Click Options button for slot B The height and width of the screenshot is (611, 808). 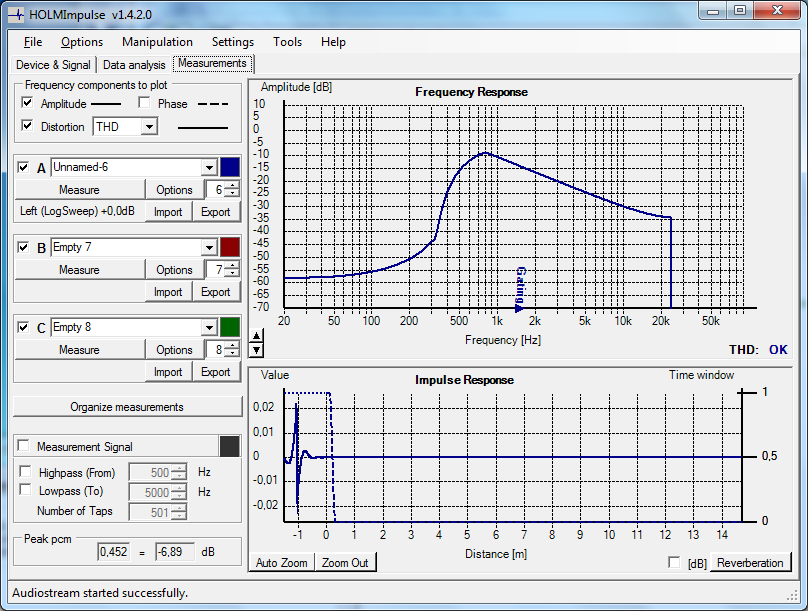[x=174, y=269]
